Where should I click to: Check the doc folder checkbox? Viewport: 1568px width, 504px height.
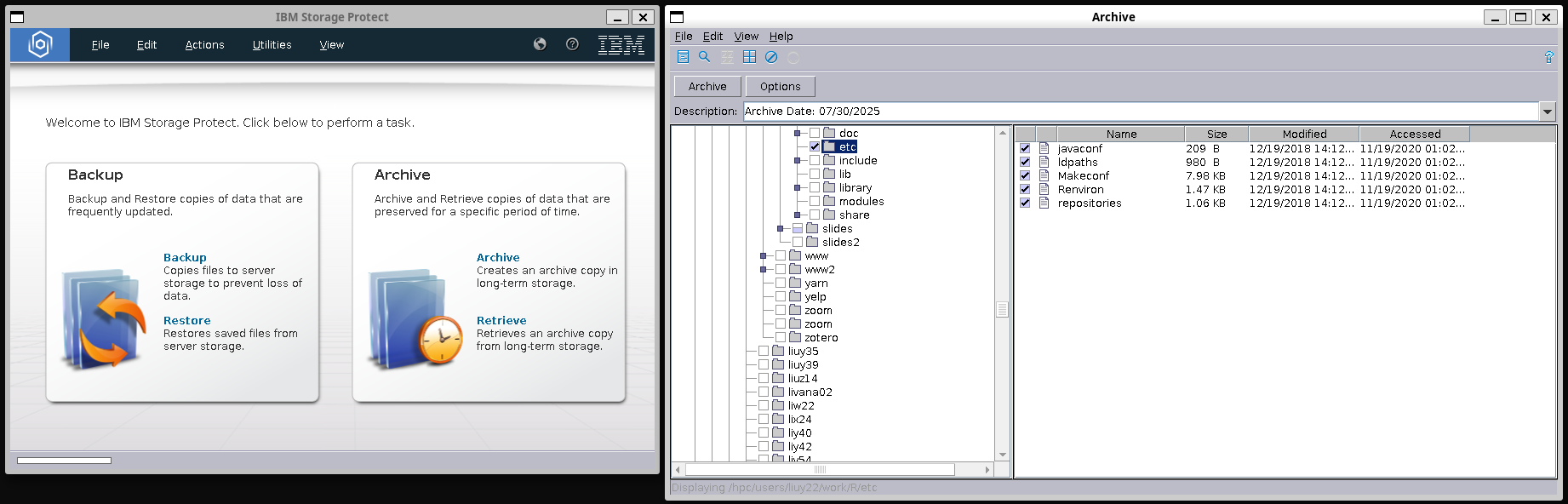pos(815,133)
